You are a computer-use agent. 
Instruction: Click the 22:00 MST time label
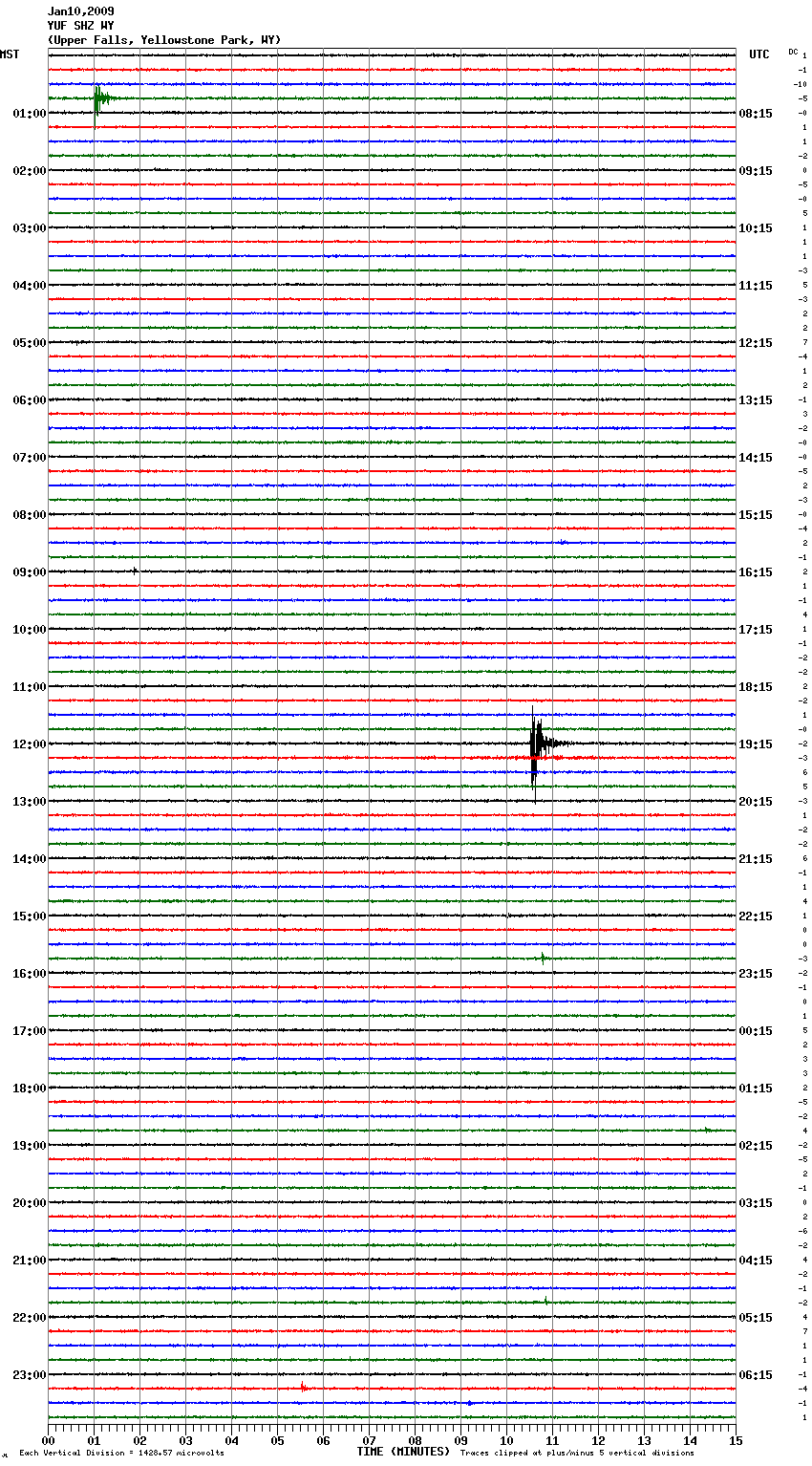point(30,1318)
